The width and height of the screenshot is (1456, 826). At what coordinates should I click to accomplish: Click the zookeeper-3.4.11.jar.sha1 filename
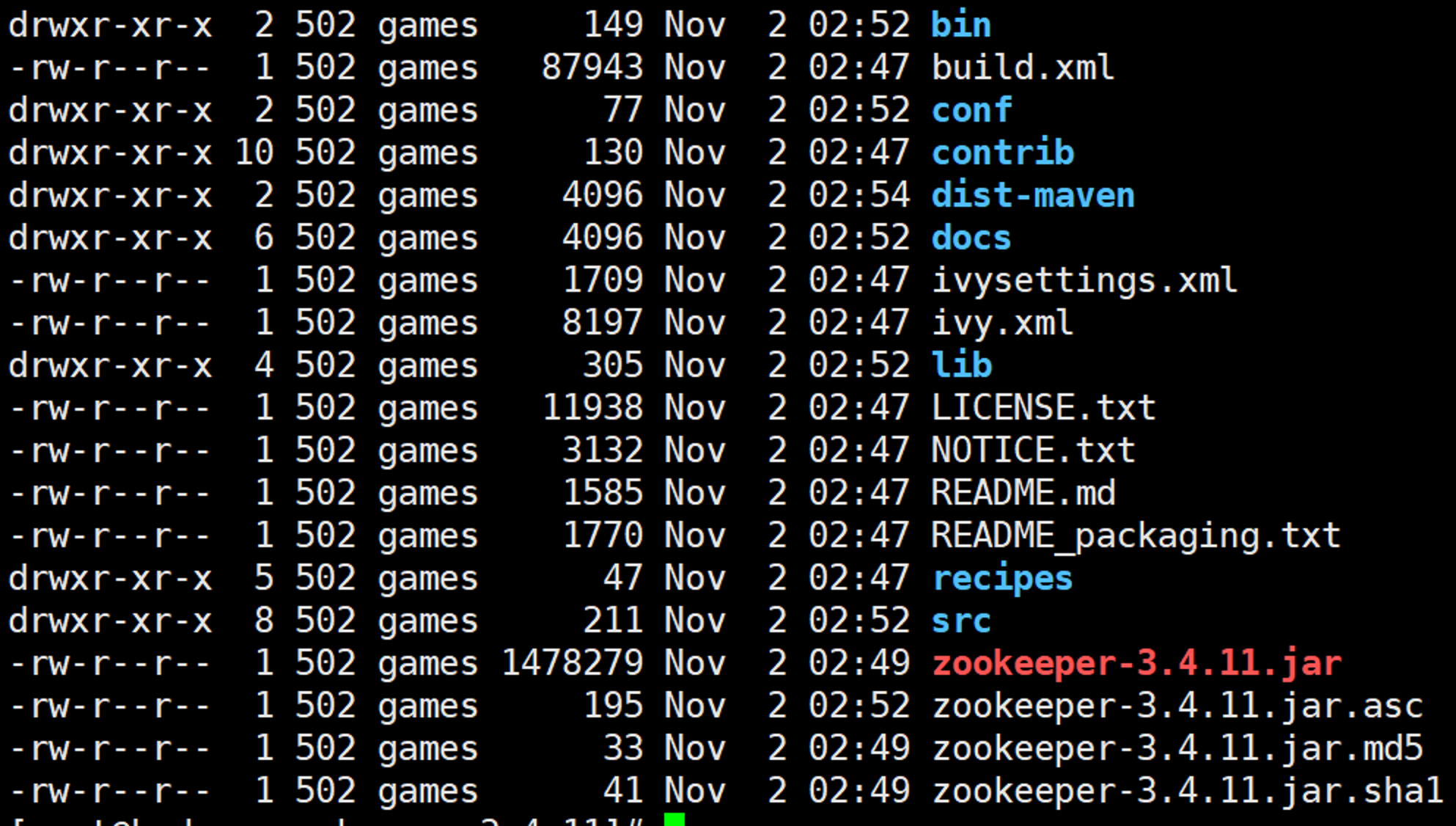pos(1188,791)
